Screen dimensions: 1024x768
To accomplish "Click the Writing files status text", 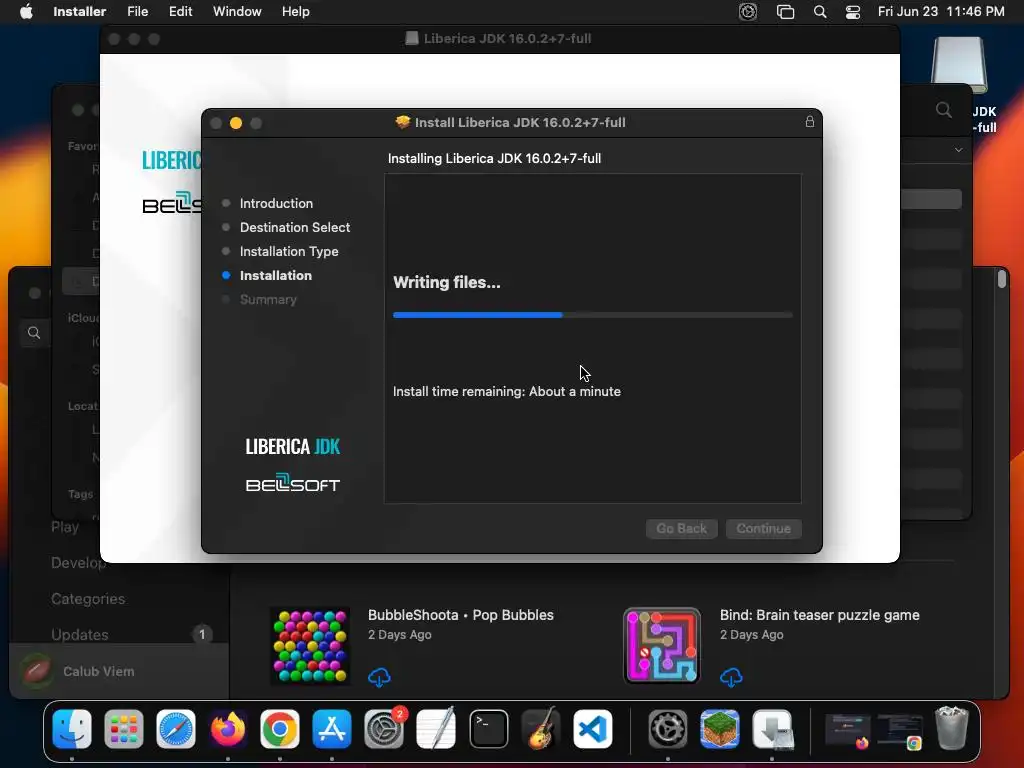I will (x=447, y=282).
